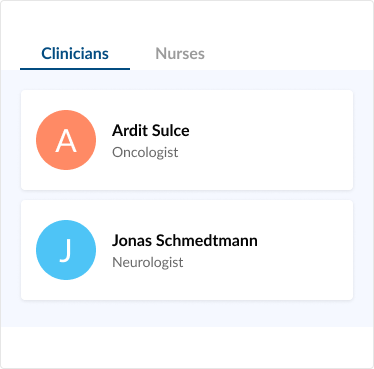
Task: Open Ardit Sulce's name link
Action: (151, 130)
